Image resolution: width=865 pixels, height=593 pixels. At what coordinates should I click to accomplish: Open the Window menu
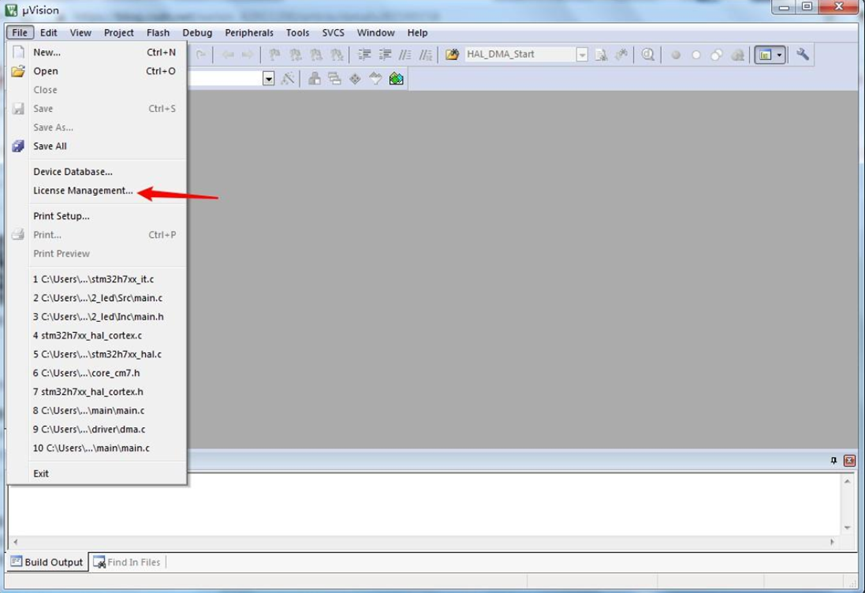[x=376, y=33]
